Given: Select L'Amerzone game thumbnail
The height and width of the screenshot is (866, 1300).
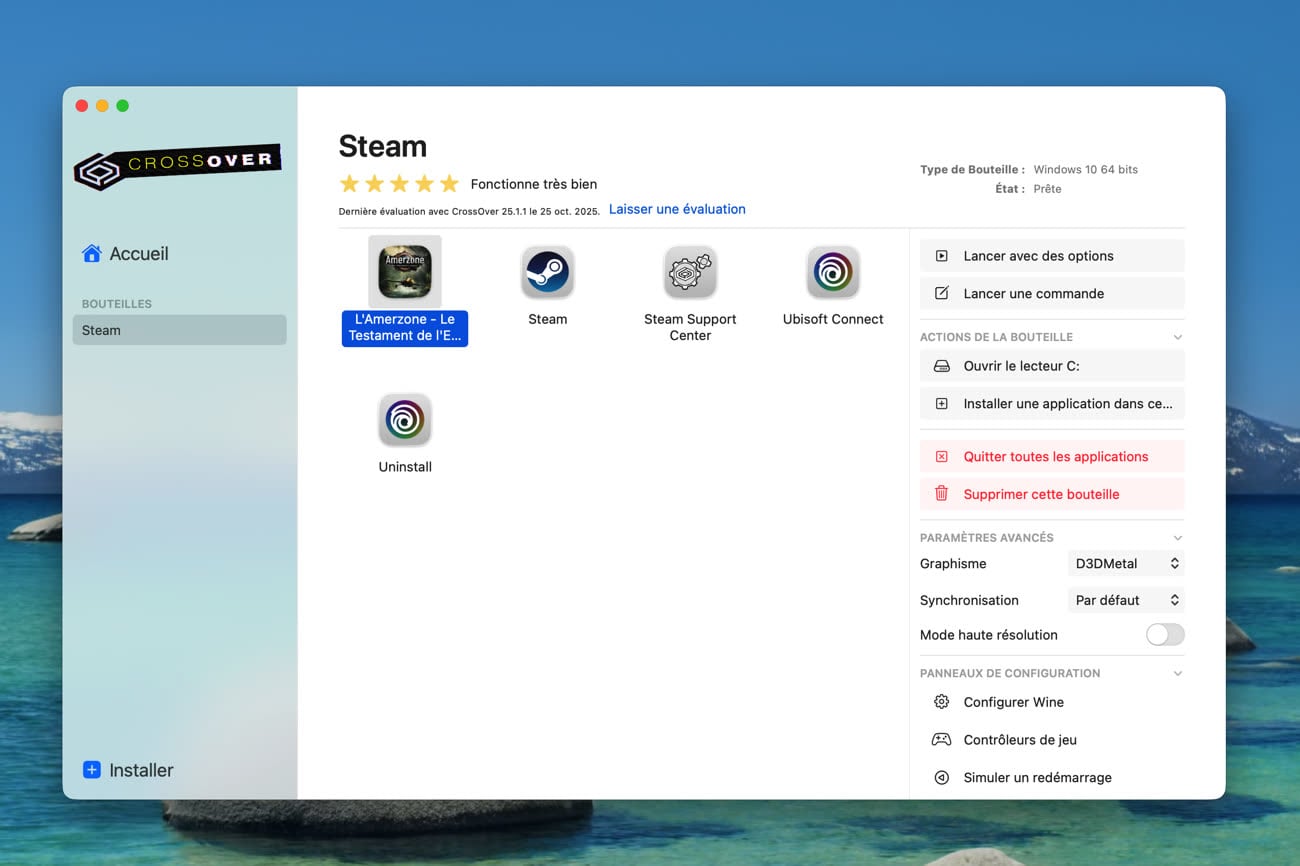Looking at the screenshot, I should [x=405, y=272].
